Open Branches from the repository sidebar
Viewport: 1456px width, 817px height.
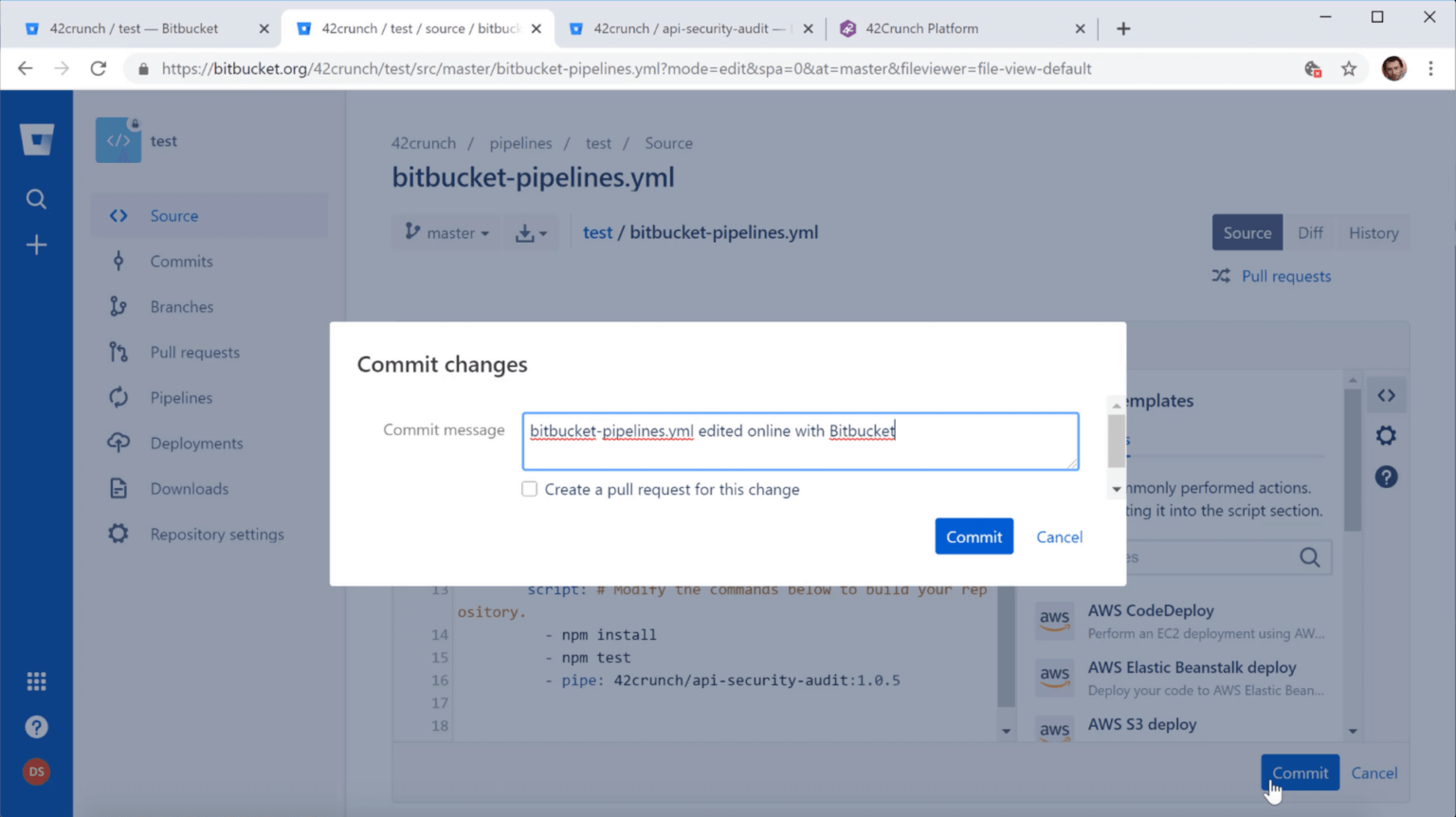click(181, 306)
